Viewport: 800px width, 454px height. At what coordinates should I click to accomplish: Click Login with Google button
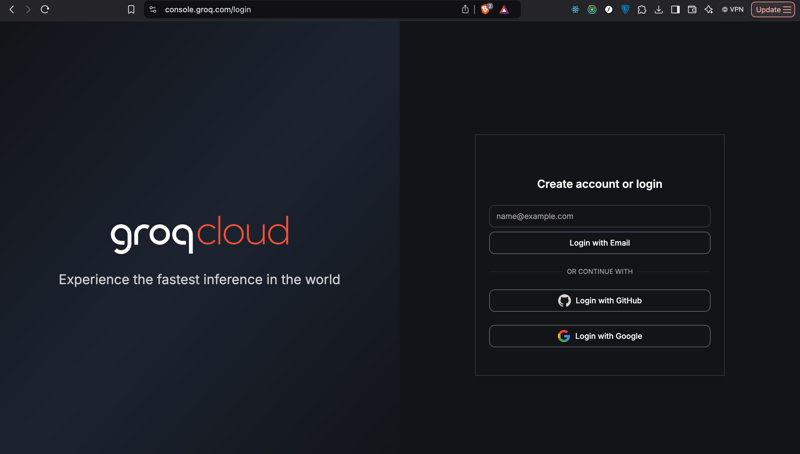pyautogui.click(x=599, y=336)
